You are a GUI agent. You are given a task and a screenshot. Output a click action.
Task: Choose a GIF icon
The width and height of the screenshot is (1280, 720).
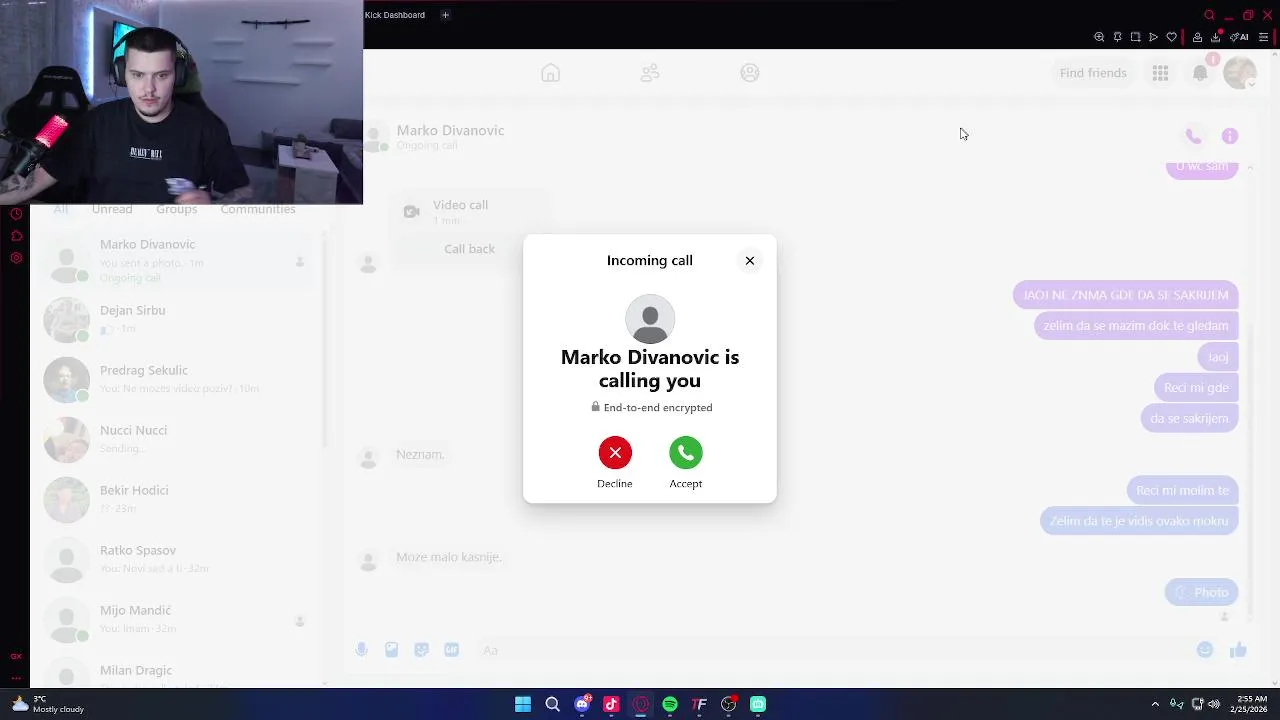coord(452,650)
